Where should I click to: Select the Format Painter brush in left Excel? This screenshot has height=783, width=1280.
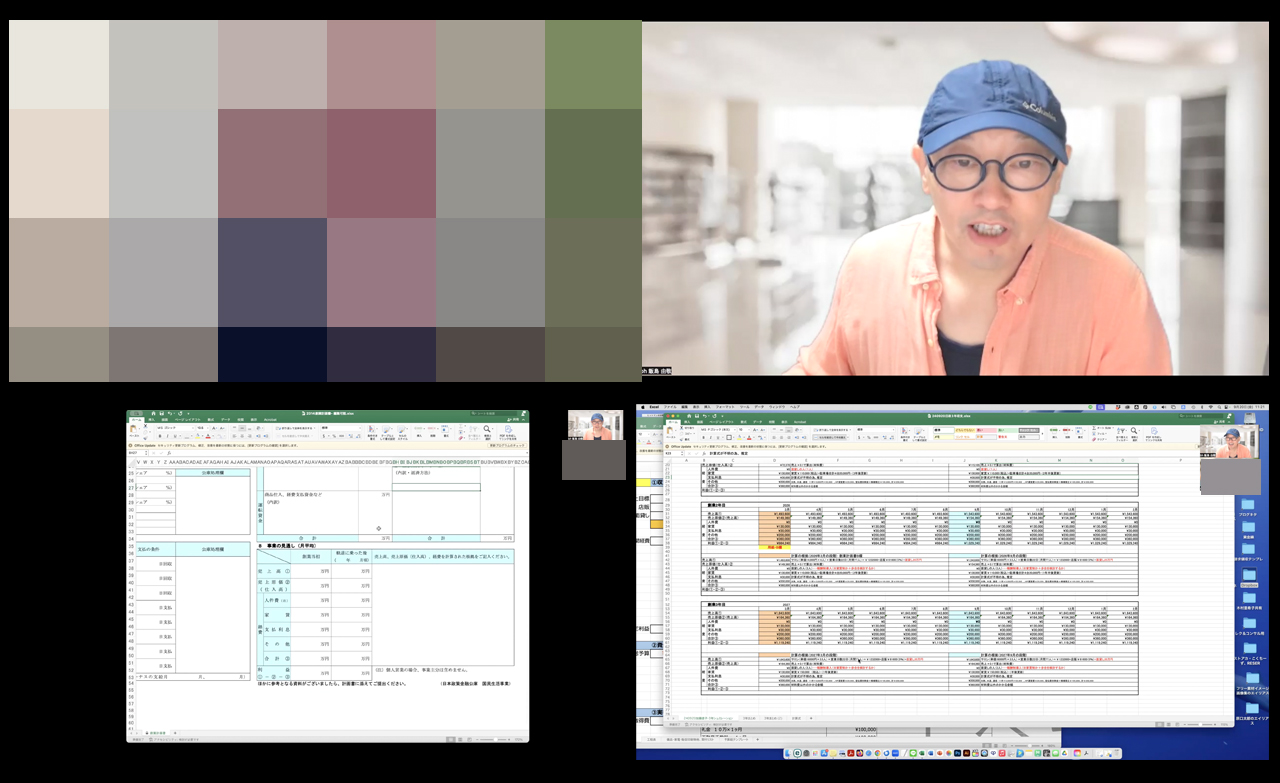pyautogui.click(x=146, y=438)
